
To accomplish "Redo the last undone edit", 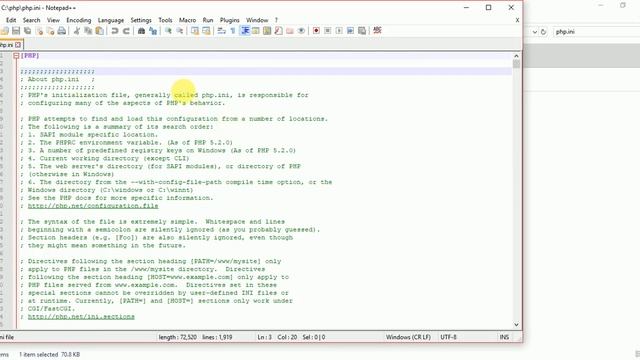I will 126,31.
